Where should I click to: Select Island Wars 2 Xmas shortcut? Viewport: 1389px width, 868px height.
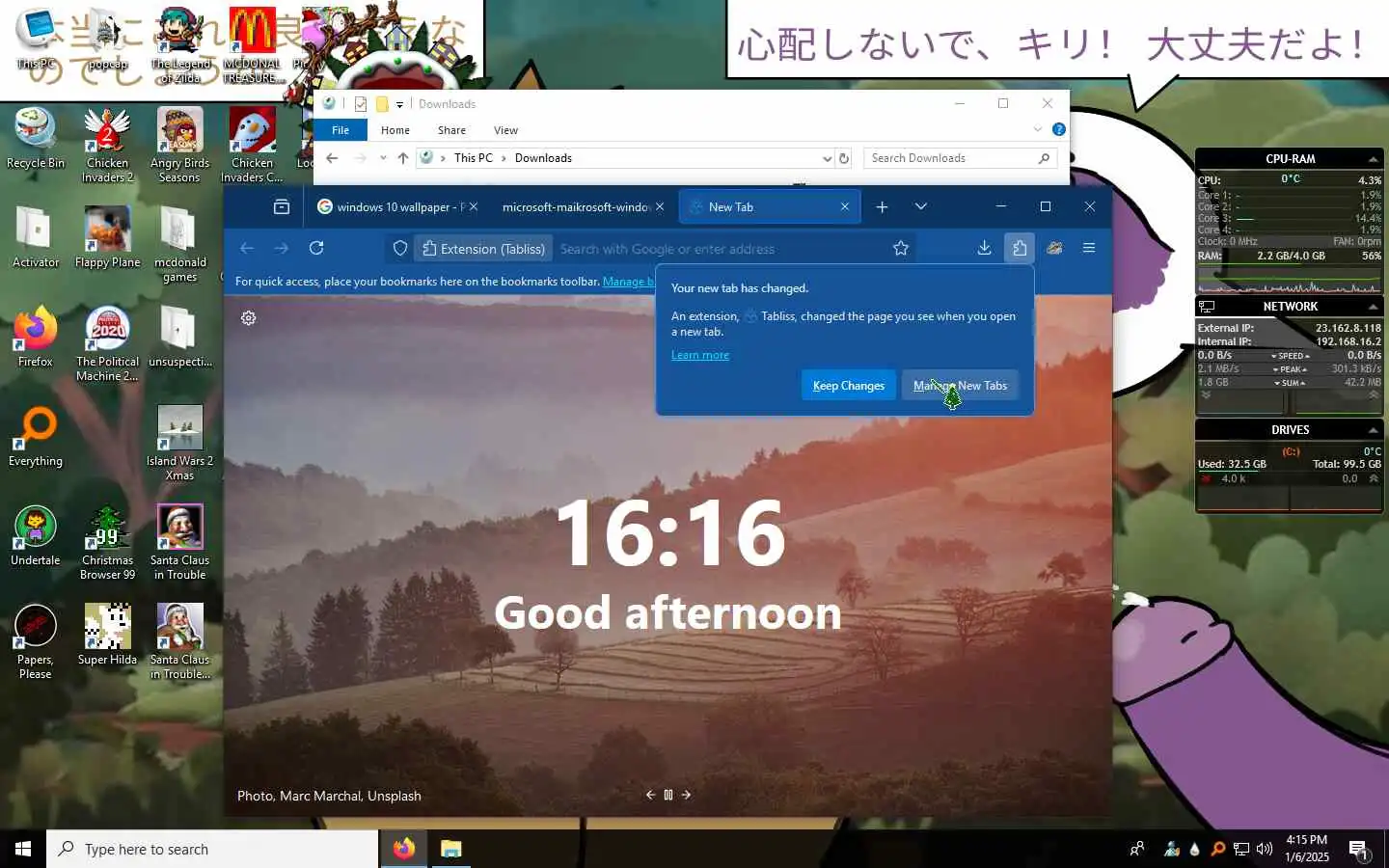pos(179,443)
